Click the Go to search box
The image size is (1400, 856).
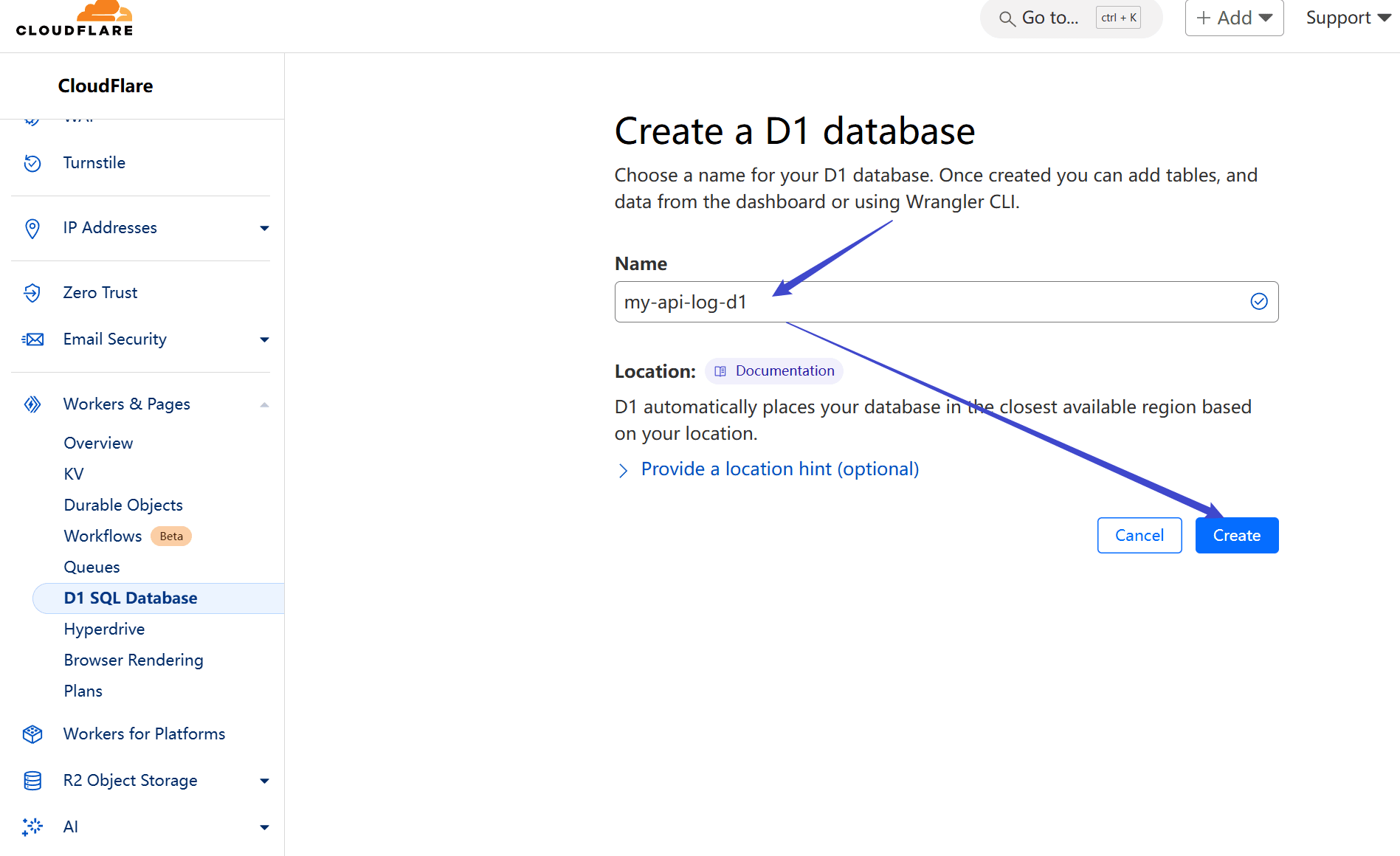point(1071,18)
